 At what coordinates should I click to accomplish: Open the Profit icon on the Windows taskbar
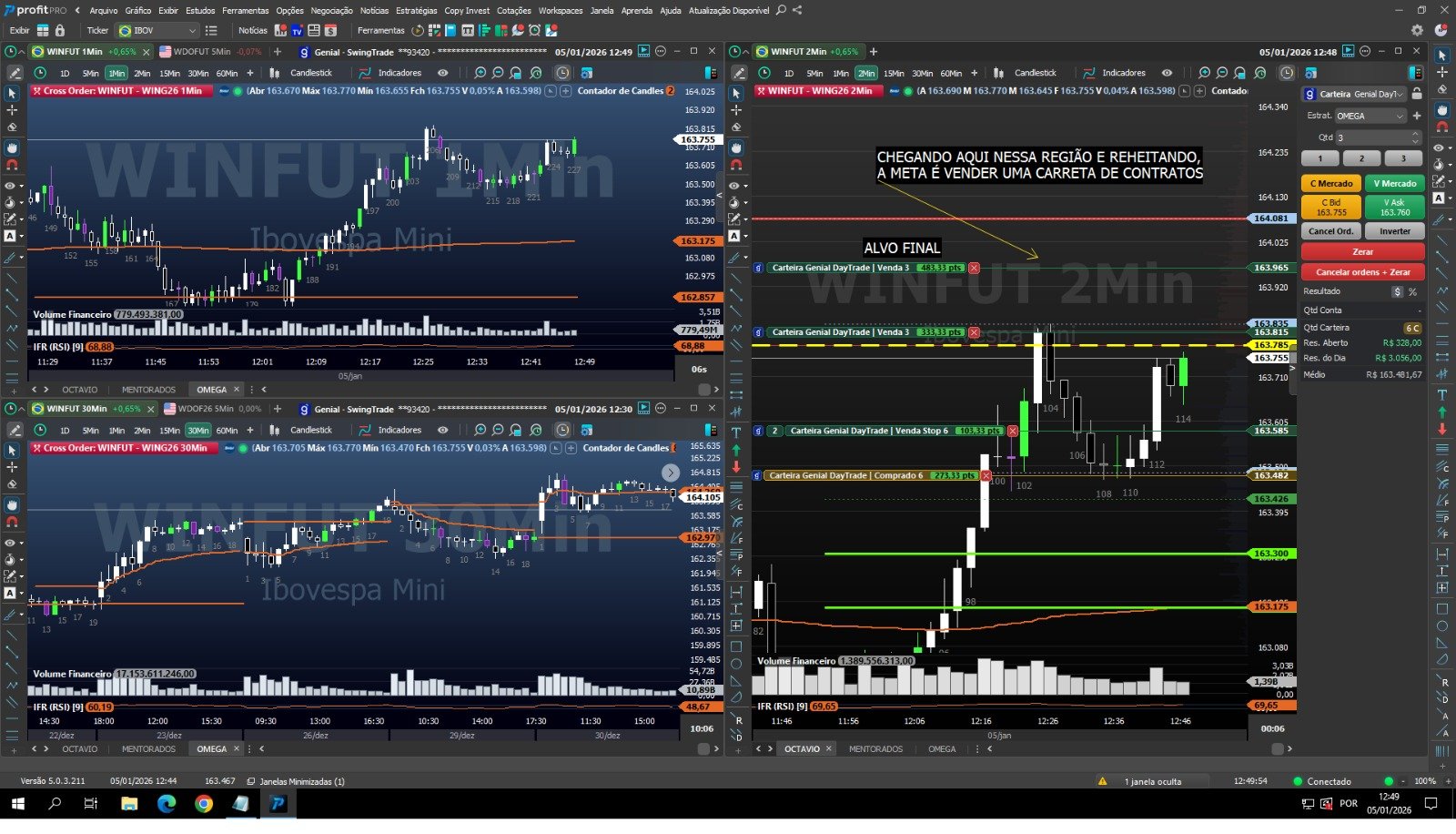click(278, 805)
